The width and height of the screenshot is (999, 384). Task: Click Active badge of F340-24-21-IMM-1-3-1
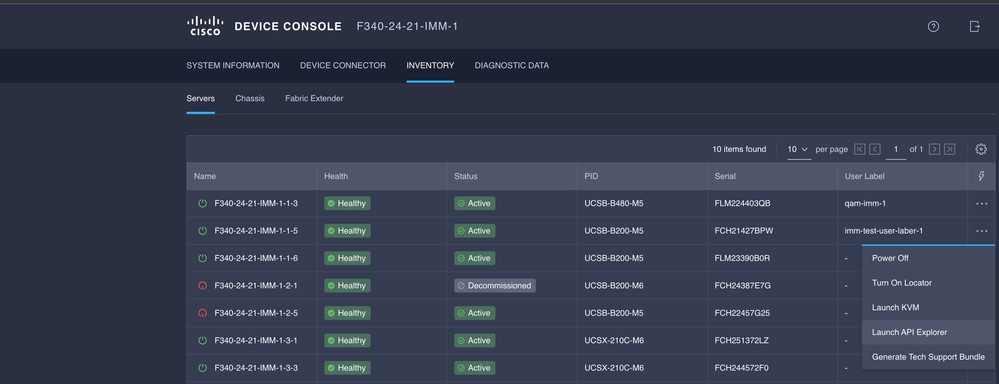[x=475, y=341]
